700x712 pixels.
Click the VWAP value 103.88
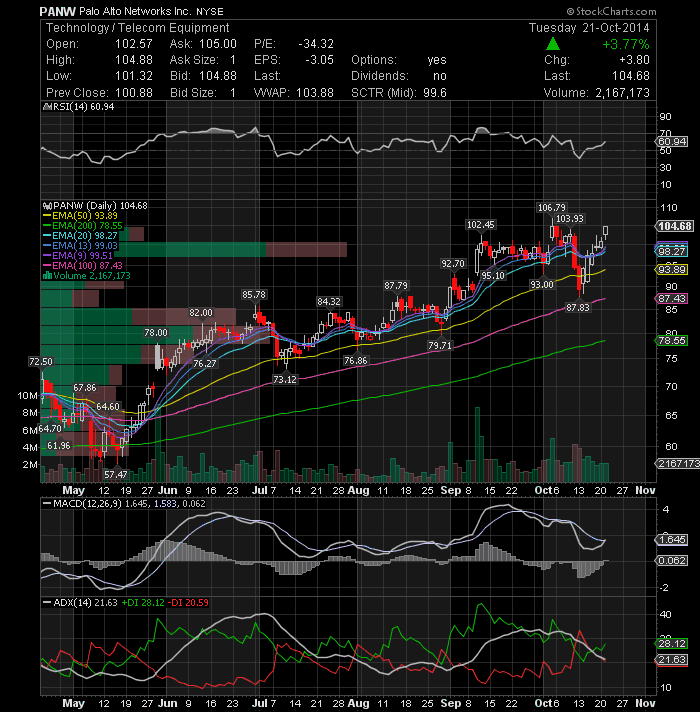315,93
